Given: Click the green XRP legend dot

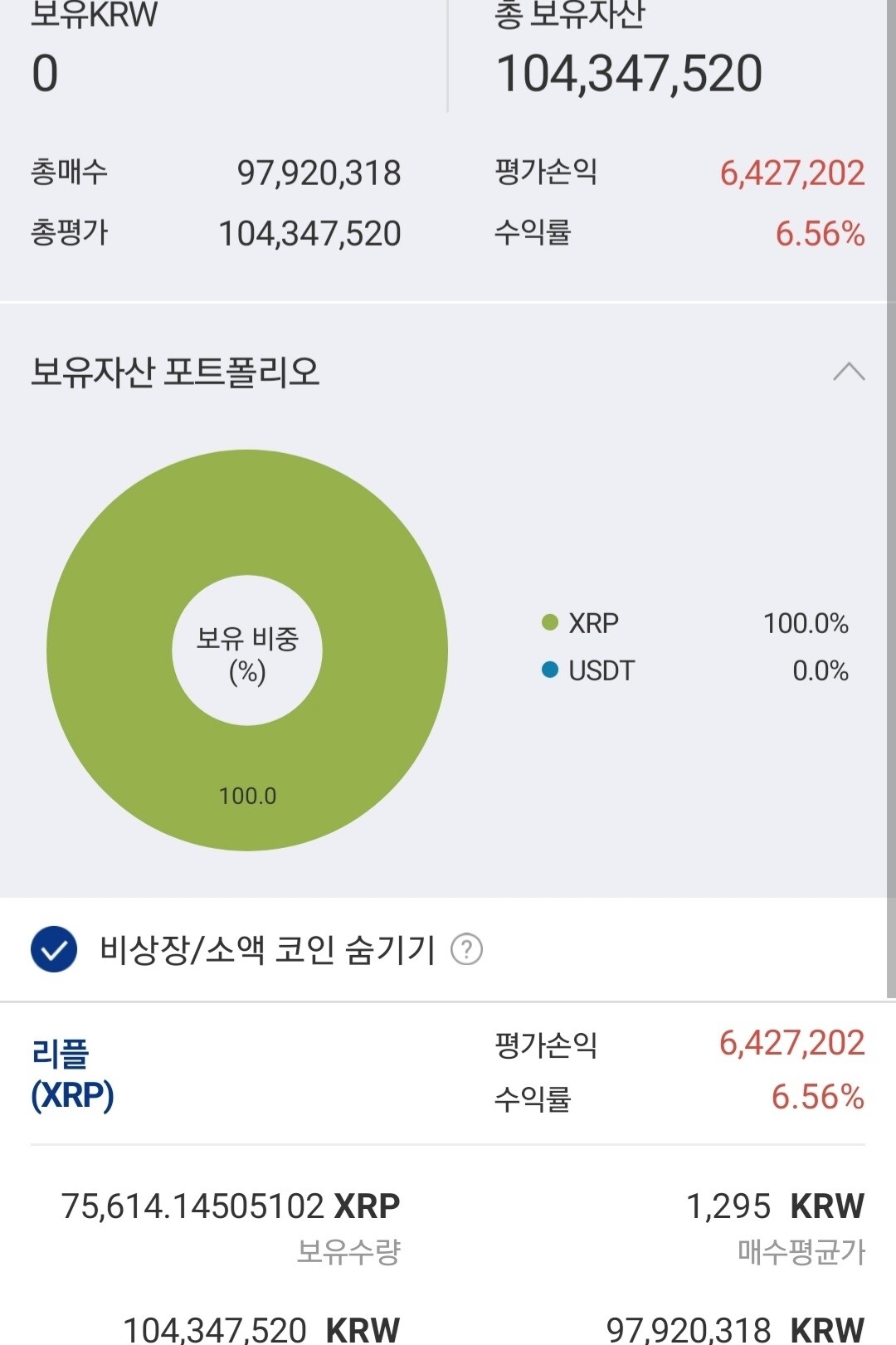Looking at the screenshot, I should [x=549, y=622].
